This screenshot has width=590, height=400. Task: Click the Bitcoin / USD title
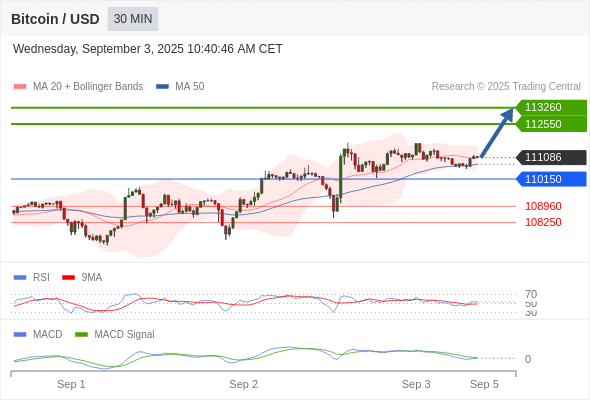55,19
